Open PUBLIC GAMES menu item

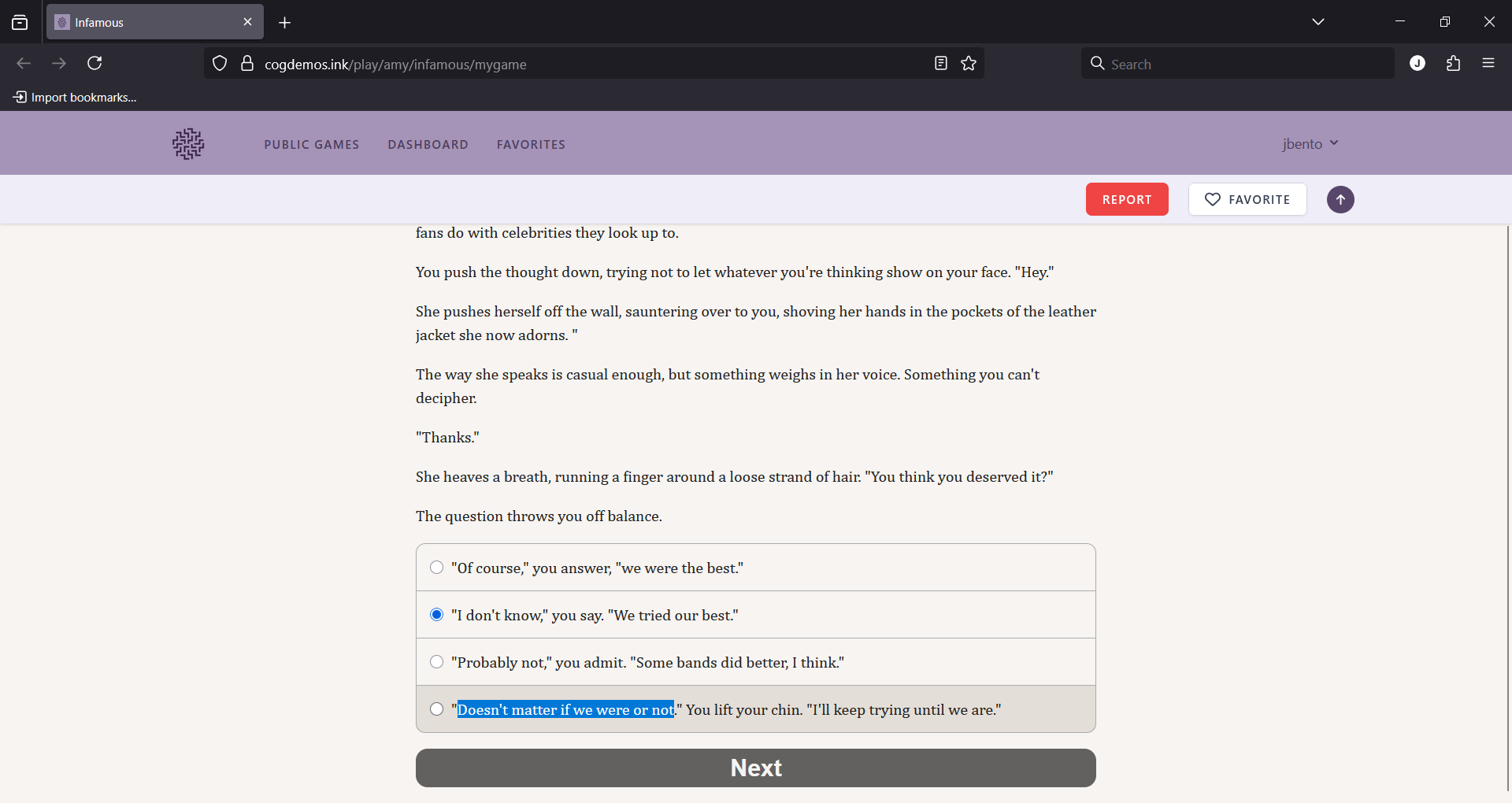coord(312,145)
